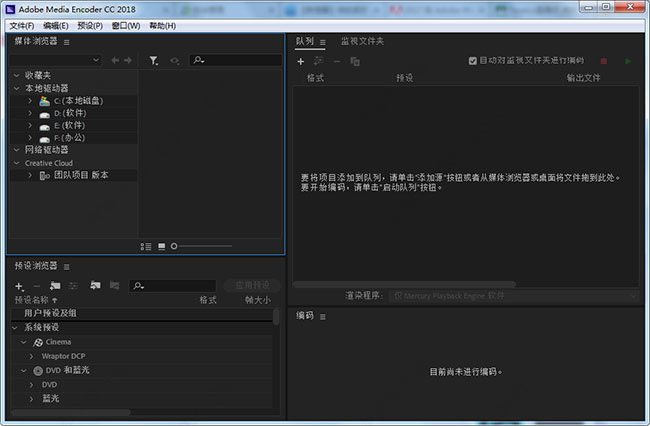
Task: Export presets icon
Action: [114, 286]
